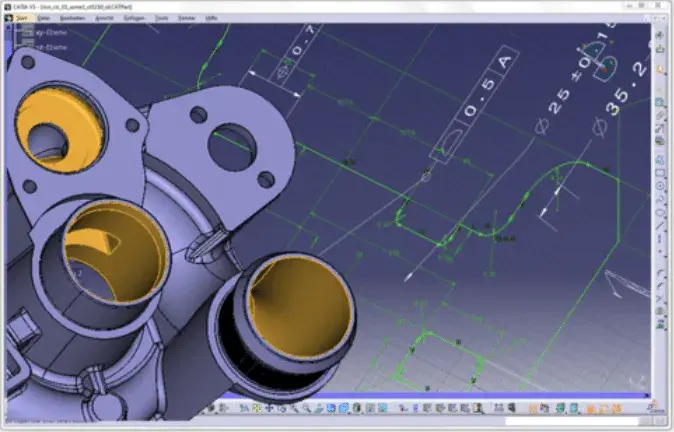674x432 pixels.
Task: Click the Create Multi-View icon
Action: pyautogui.click(x=331, y=408)
